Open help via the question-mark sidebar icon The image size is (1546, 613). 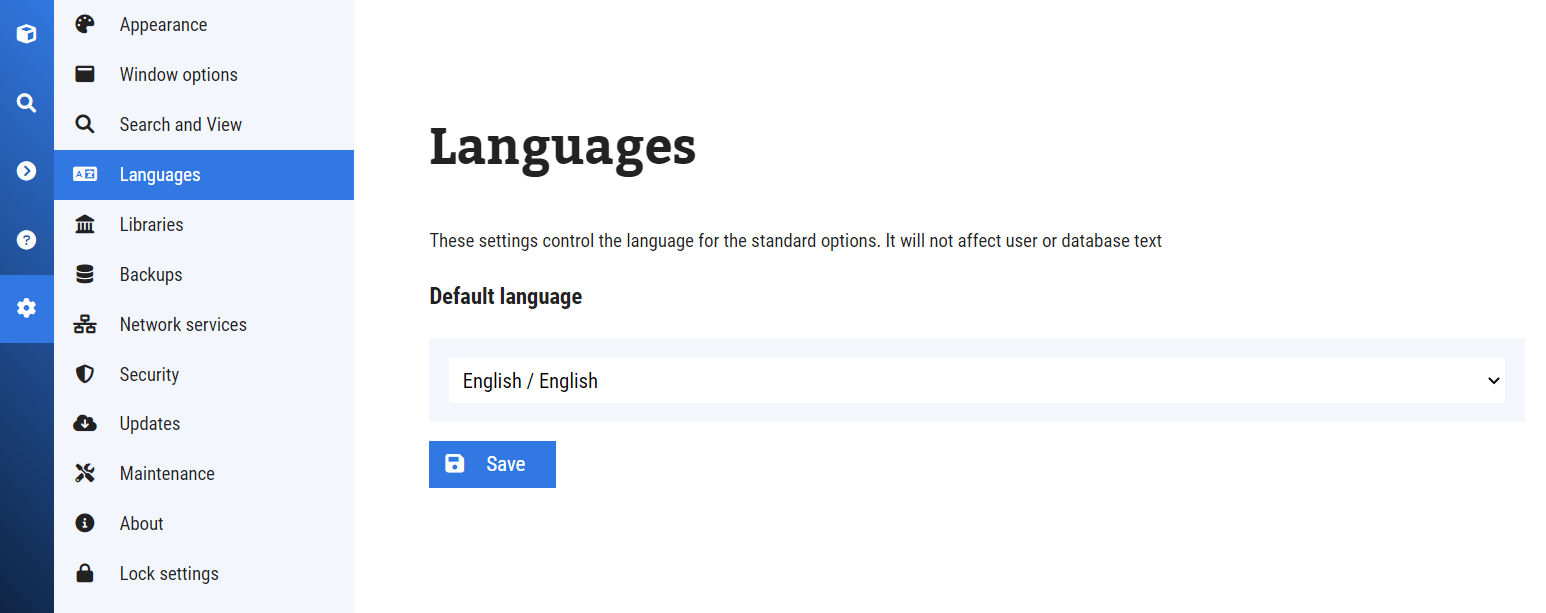[26, 239]
